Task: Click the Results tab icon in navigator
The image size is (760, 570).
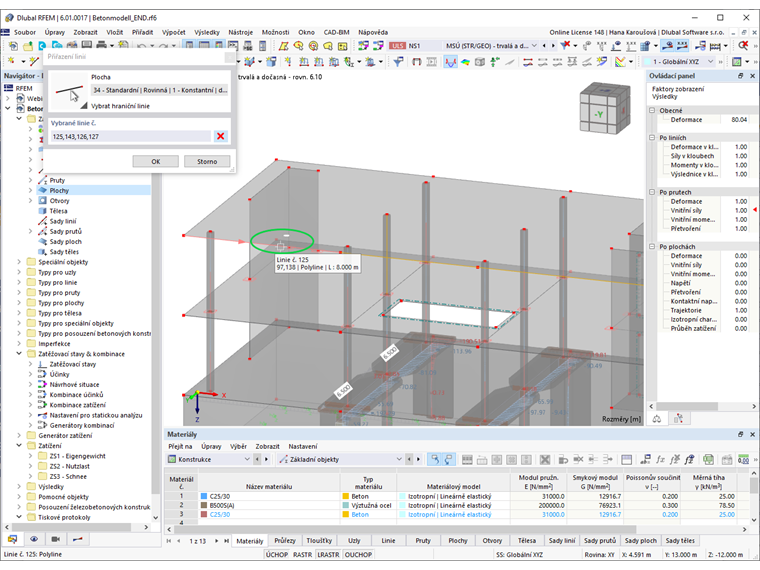Action: (78, 539)
